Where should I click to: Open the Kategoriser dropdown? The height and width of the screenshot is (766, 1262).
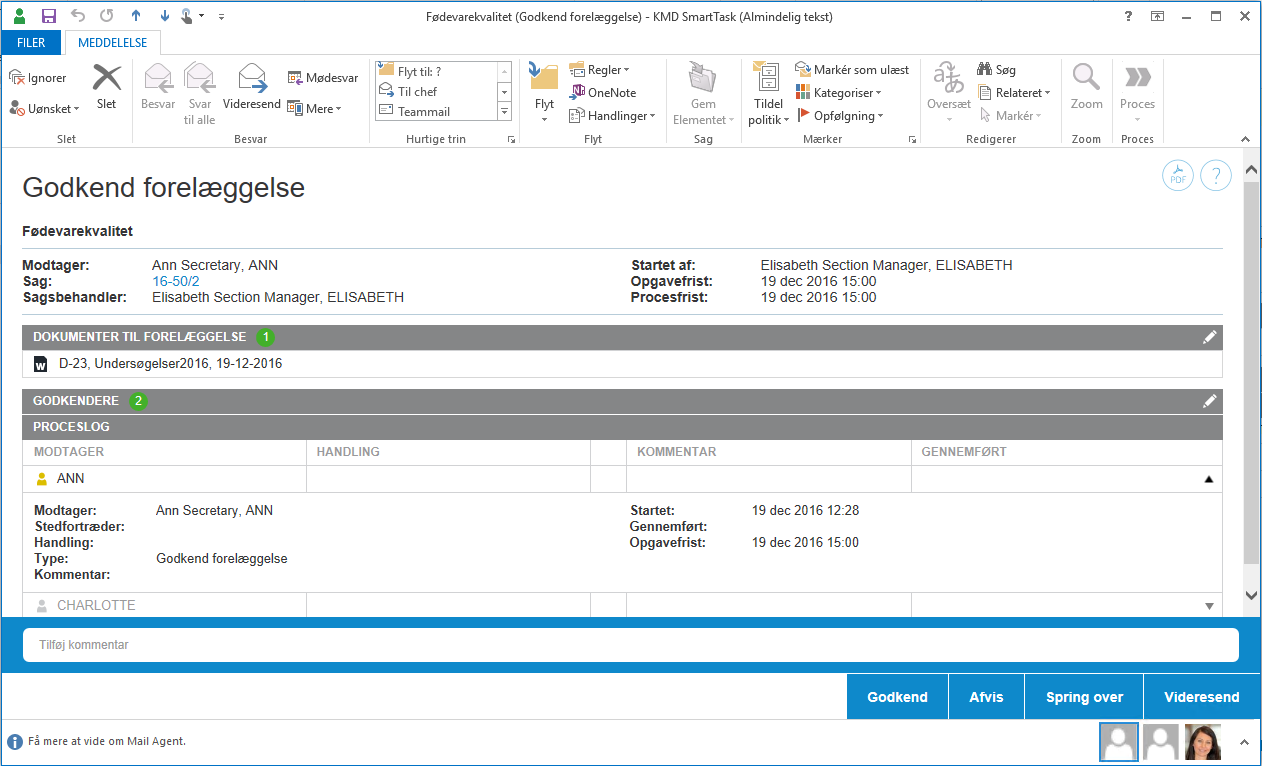point(840,93)
